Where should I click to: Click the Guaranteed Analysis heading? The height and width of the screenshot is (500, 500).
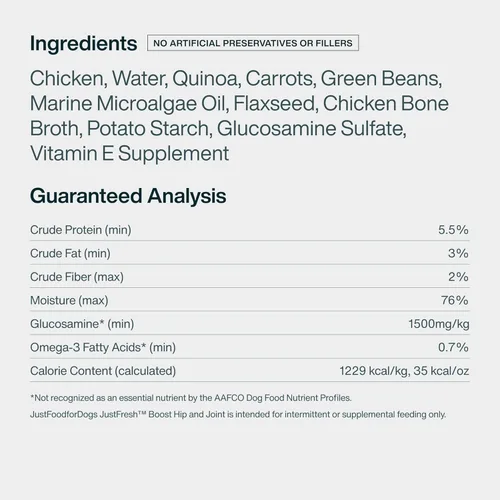(128, 196)
